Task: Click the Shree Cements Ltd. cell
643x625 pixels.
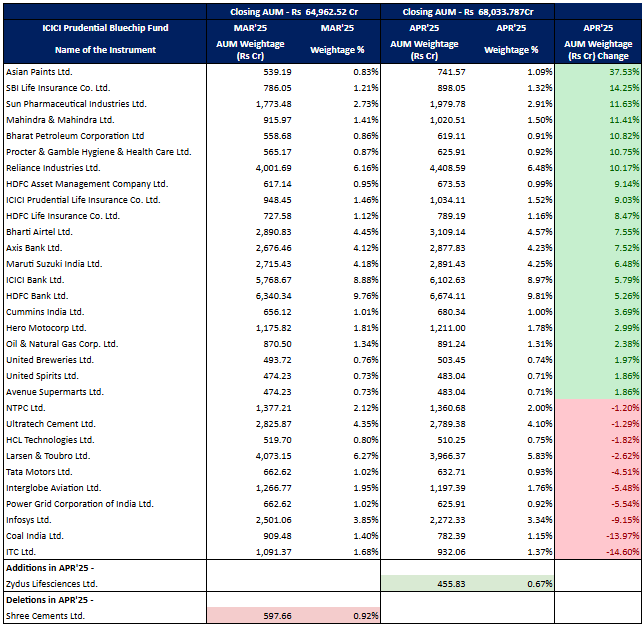Action: coord(45,616)
